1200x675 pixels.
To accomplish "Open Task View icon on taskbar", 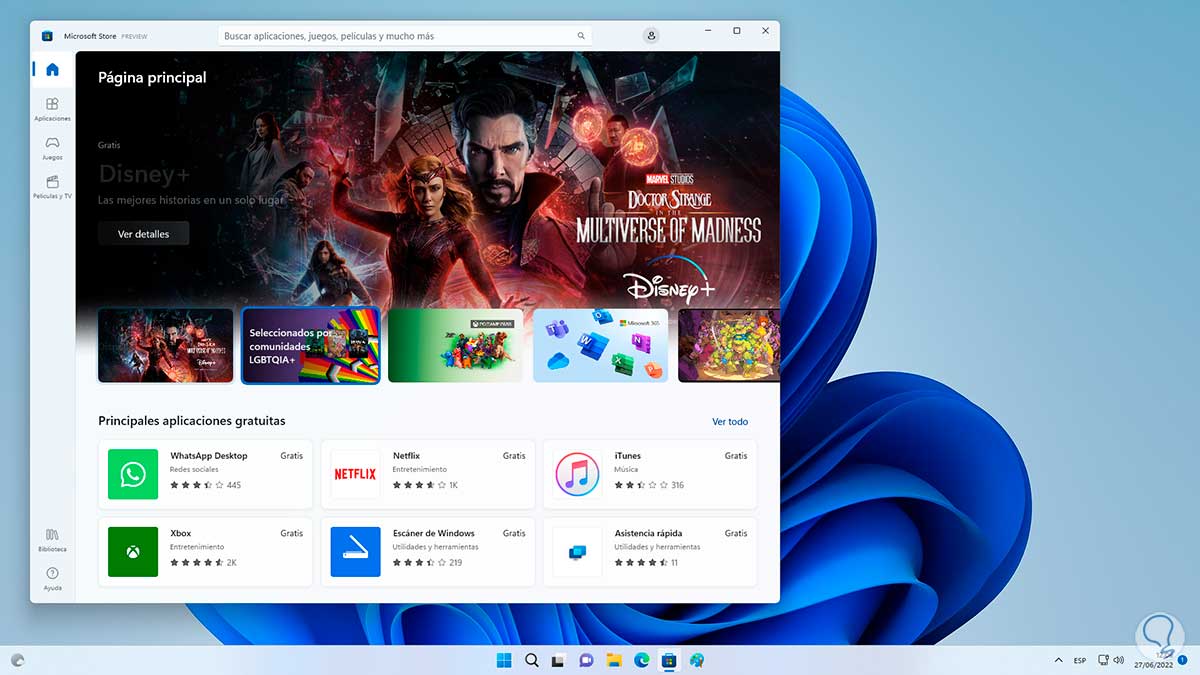I will 559,660.
